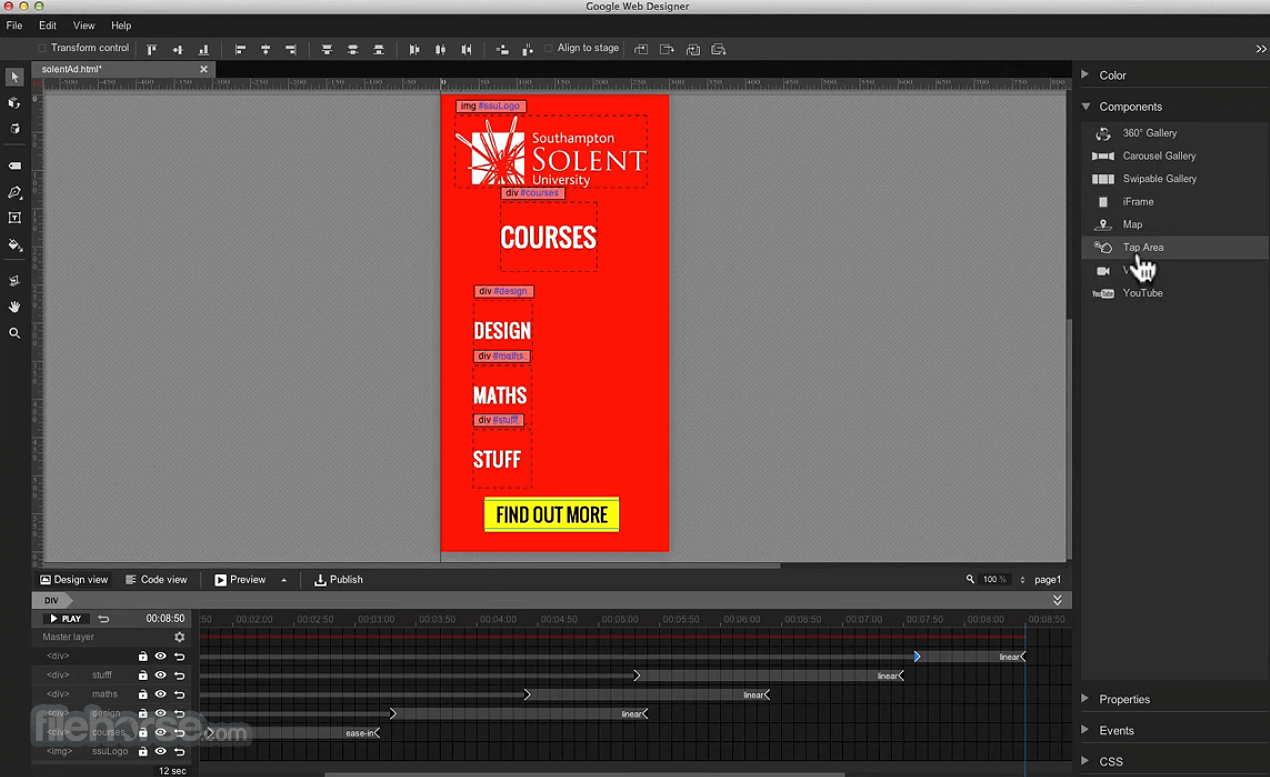
Task: Select the Text tool
Action: [14, 218]
